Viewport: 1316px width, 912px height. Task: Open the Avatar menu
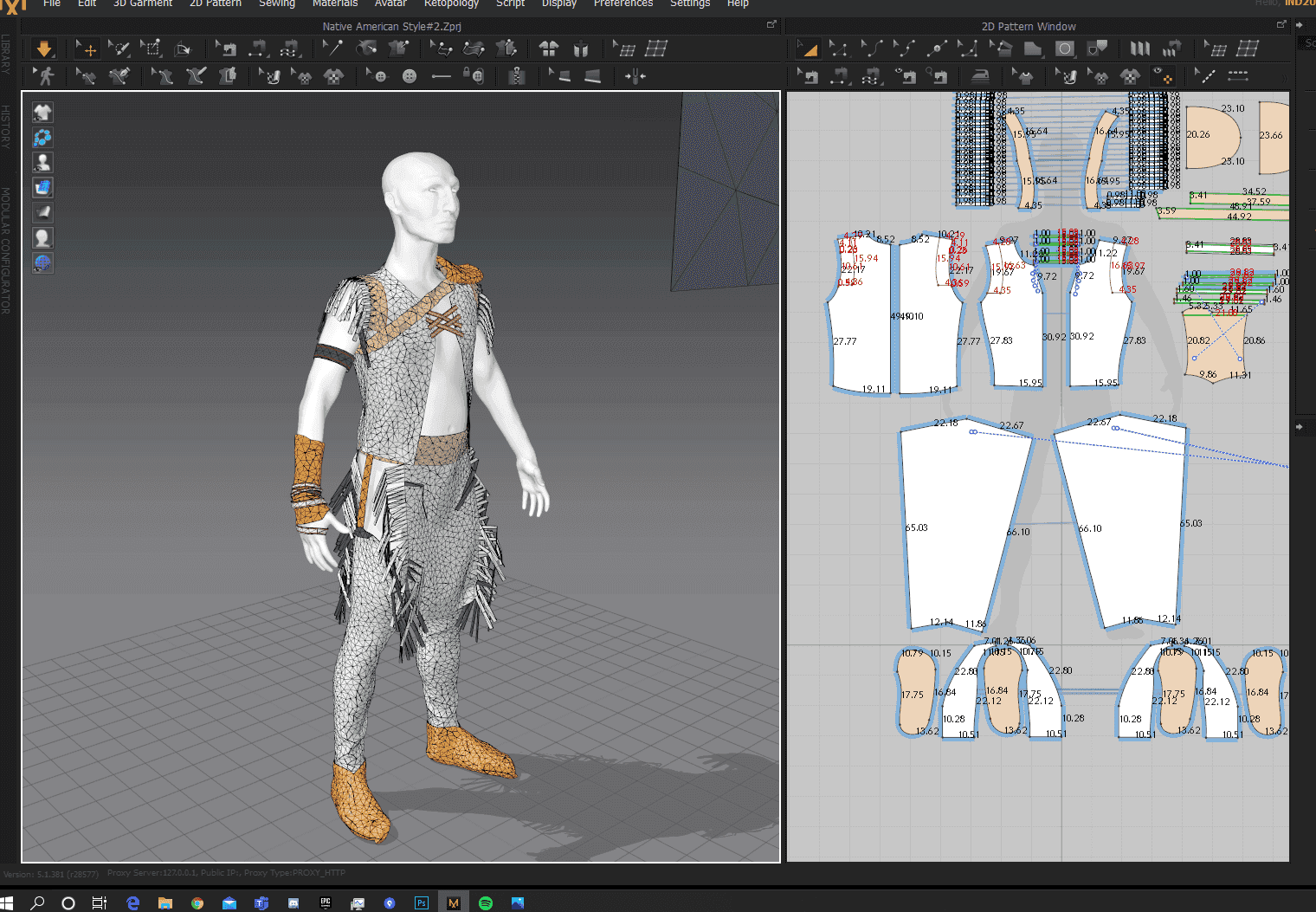pos(390,4)
